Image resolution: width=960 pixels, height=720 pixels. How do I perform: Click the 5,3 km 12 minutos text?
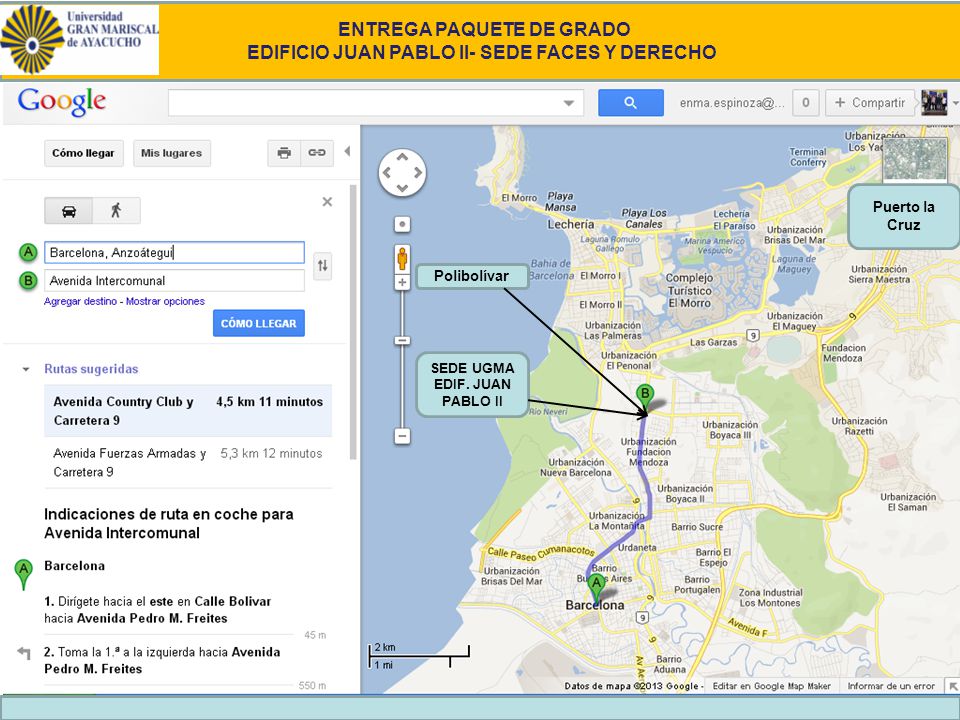click(271, 453)
